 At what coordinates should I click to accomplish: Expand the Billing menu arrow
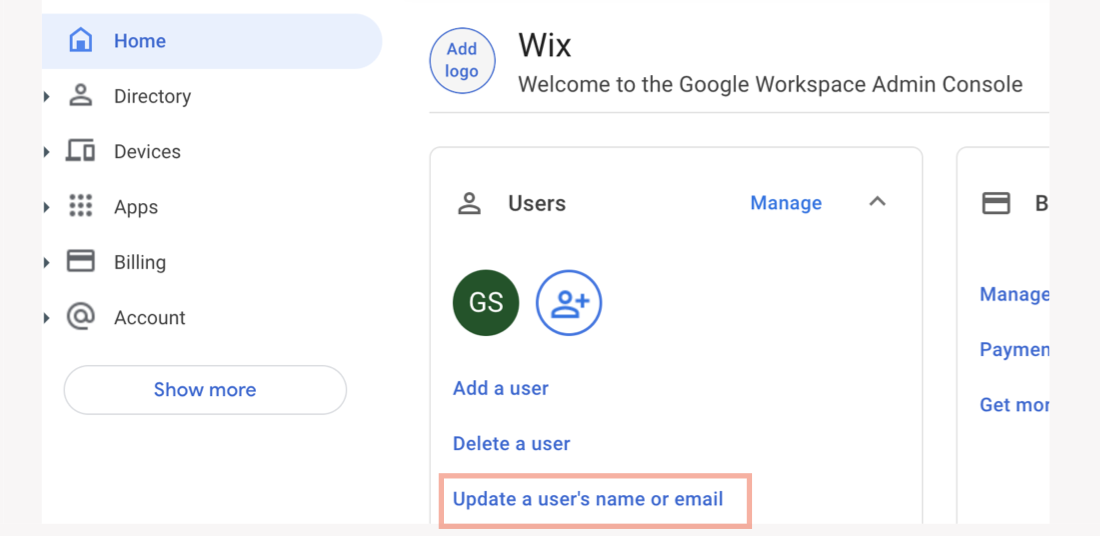[47, 262]
